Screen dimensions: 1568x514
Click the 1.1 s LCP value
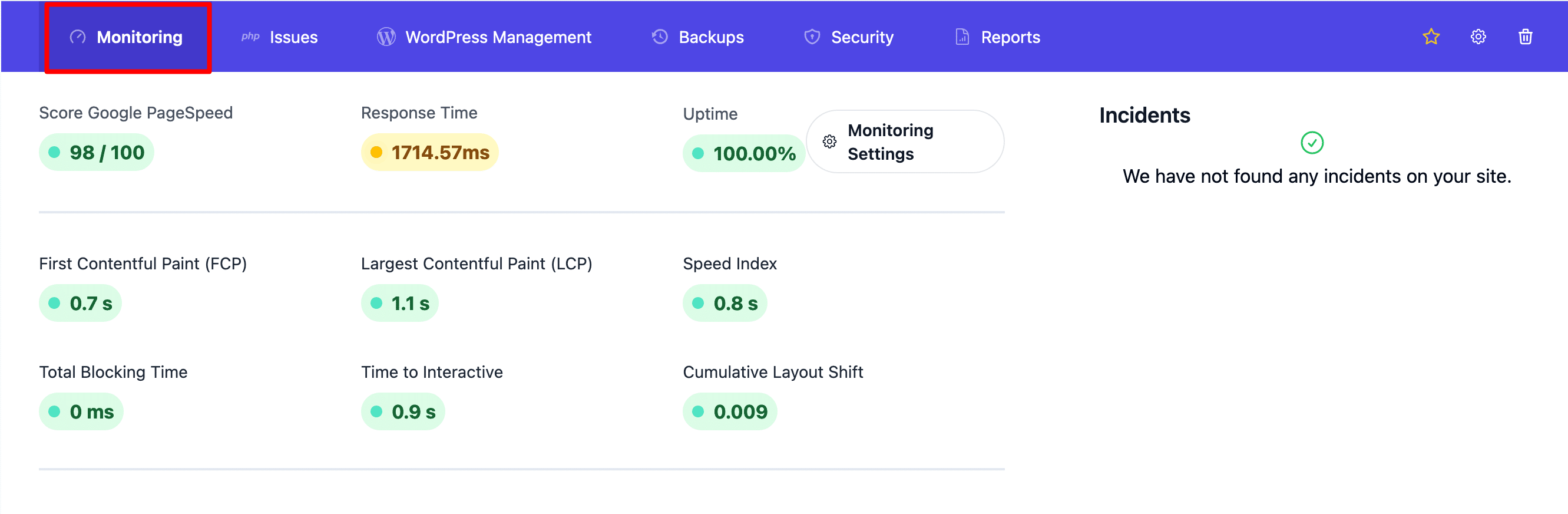pyautogui.click(x=400, y=304)
